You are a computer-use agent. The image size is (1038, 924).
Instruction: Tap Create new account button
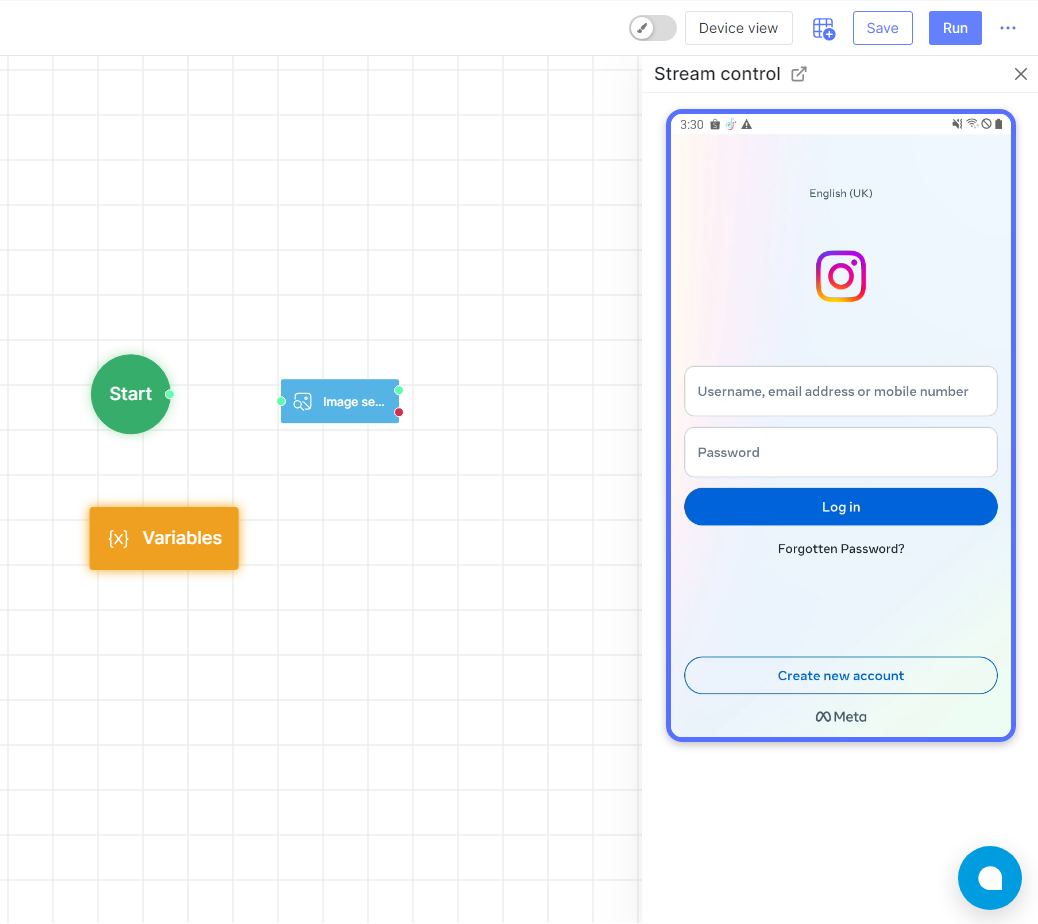[x=841, y=675]
